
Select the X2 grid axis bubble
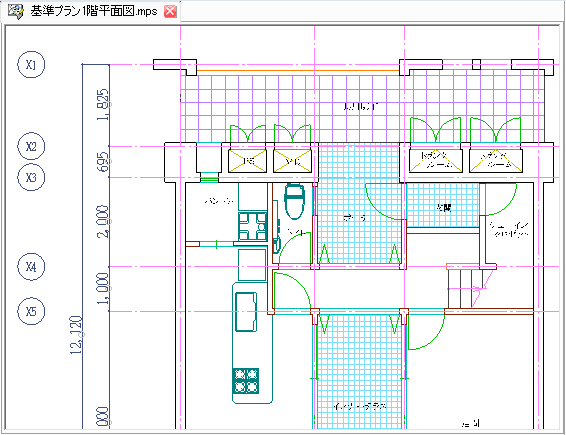[x=31, y=146]
